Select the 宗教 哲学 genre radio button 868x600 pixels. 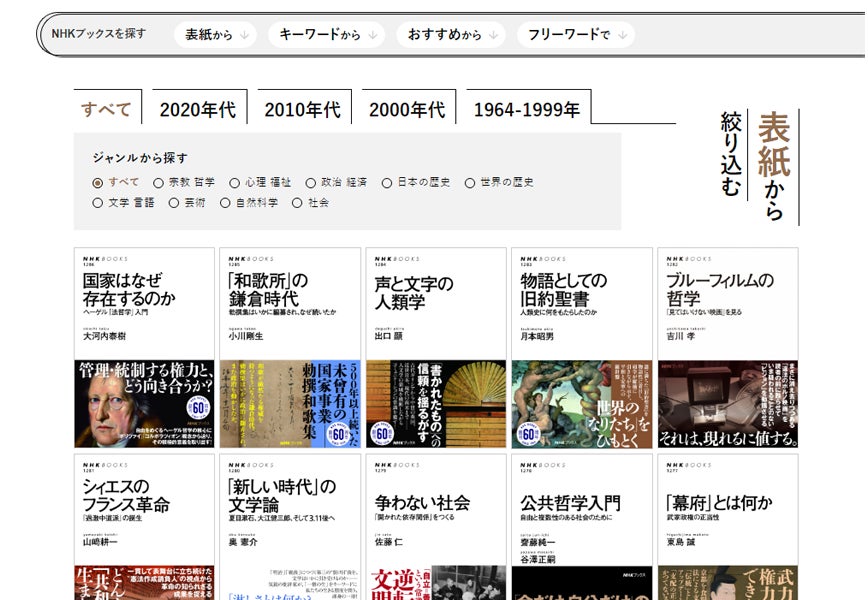click(158, 183)
